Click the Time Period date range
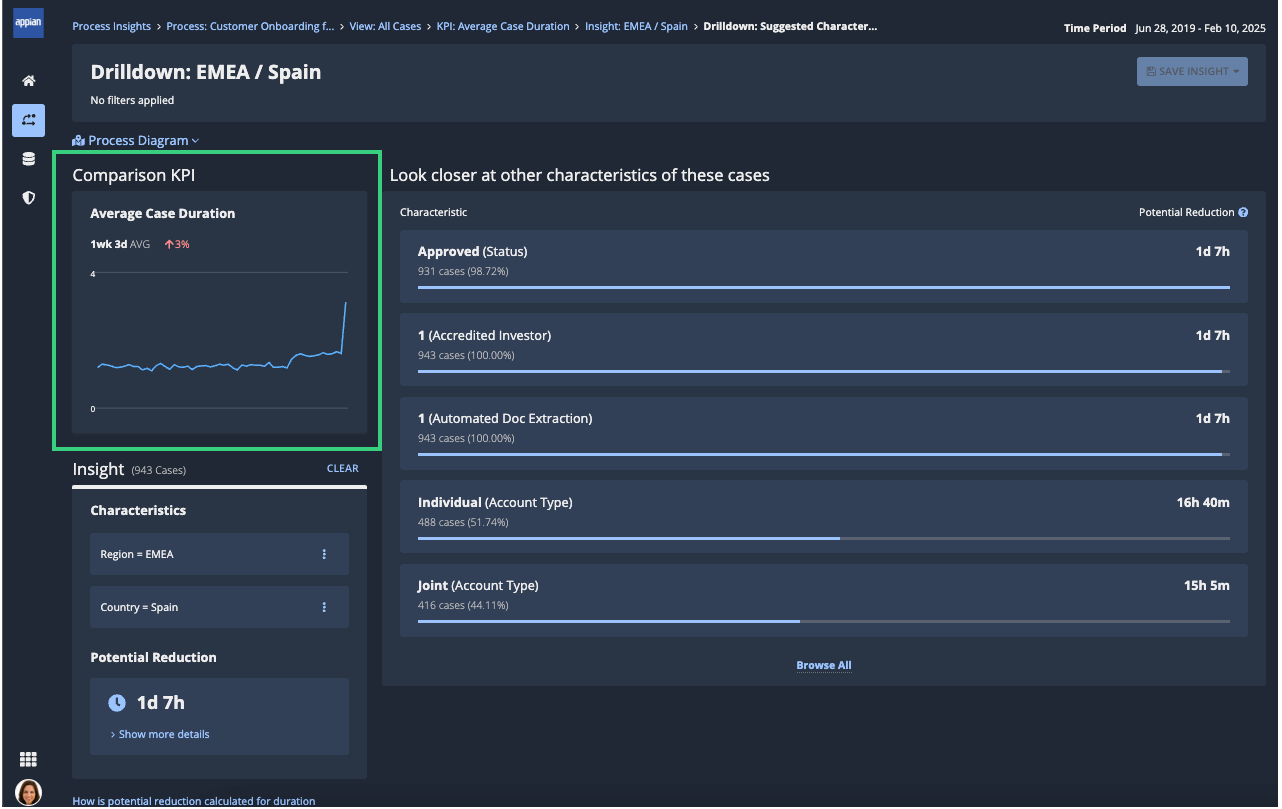 pyautogui.click(x=1201, y=28)
